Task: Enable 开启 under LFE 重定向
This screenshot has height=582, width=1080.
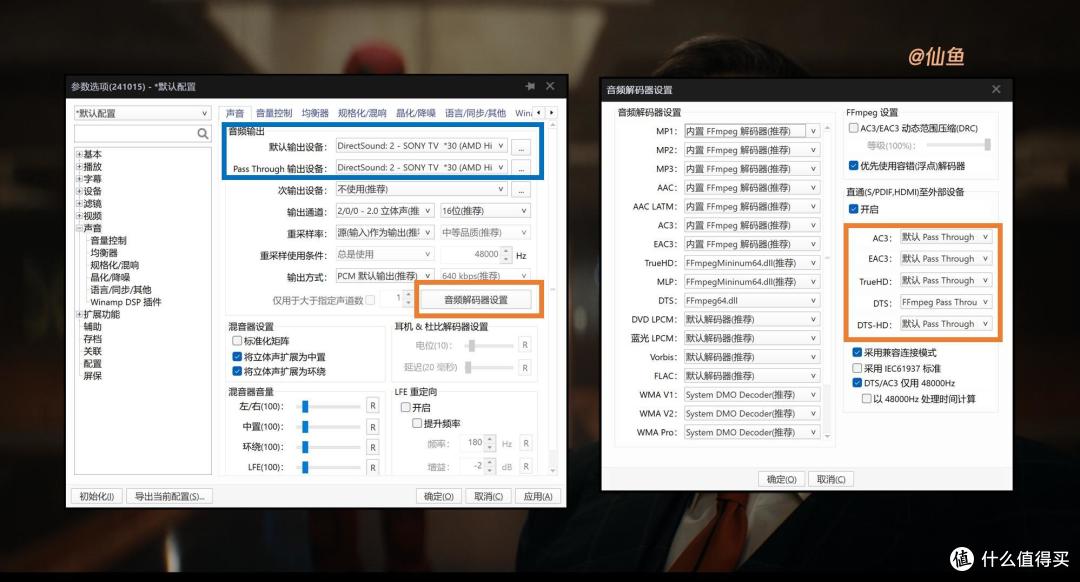Action: pos(406,407)
